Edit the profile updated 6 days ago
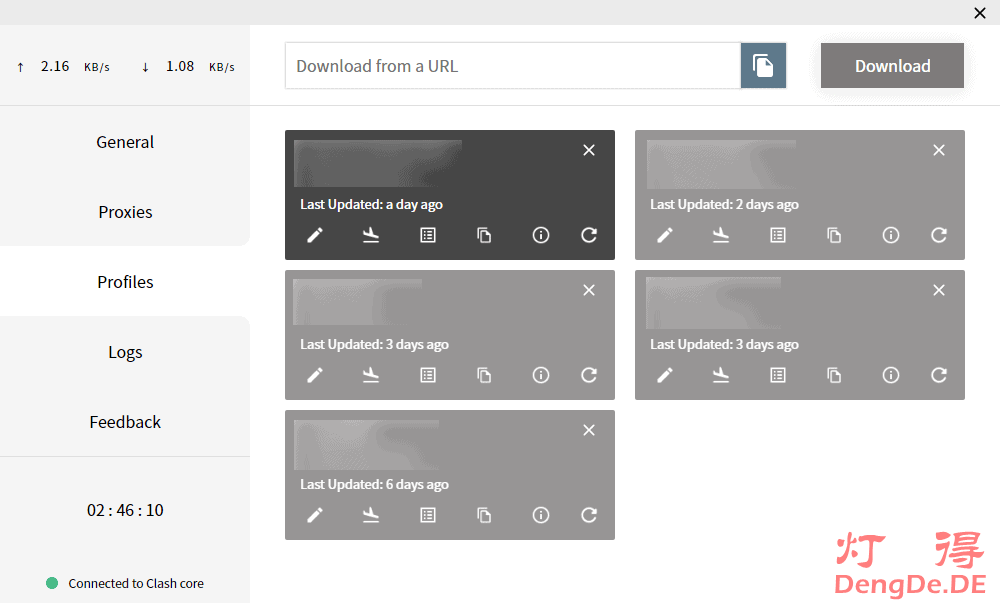This screenshot has width=1000, height=603. click(x=315, y=515)
